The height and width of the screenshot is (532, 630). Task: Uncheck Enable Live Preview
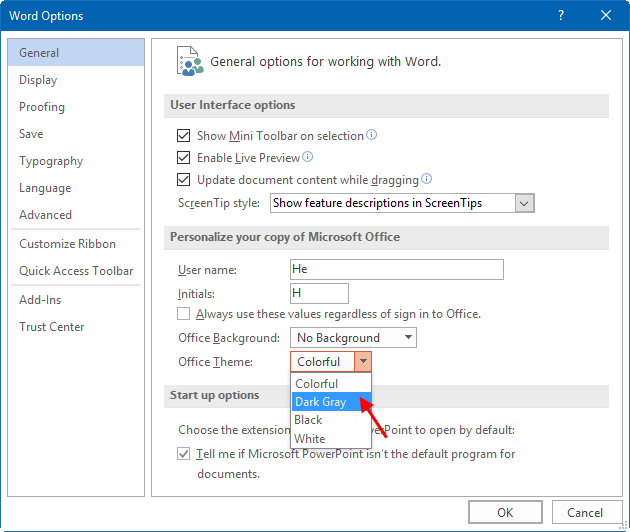pyautogui.click(x=184, y=157)
